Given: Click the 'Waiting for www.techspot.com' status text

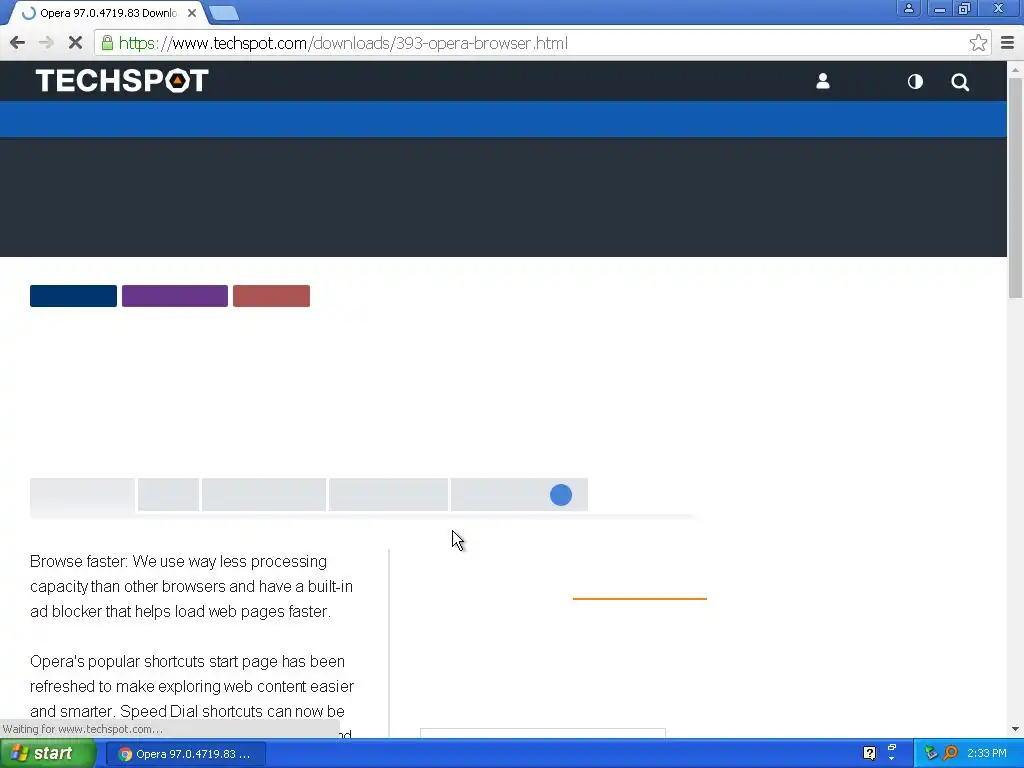Looking at the screenshot, I should (x=83, y=729).
